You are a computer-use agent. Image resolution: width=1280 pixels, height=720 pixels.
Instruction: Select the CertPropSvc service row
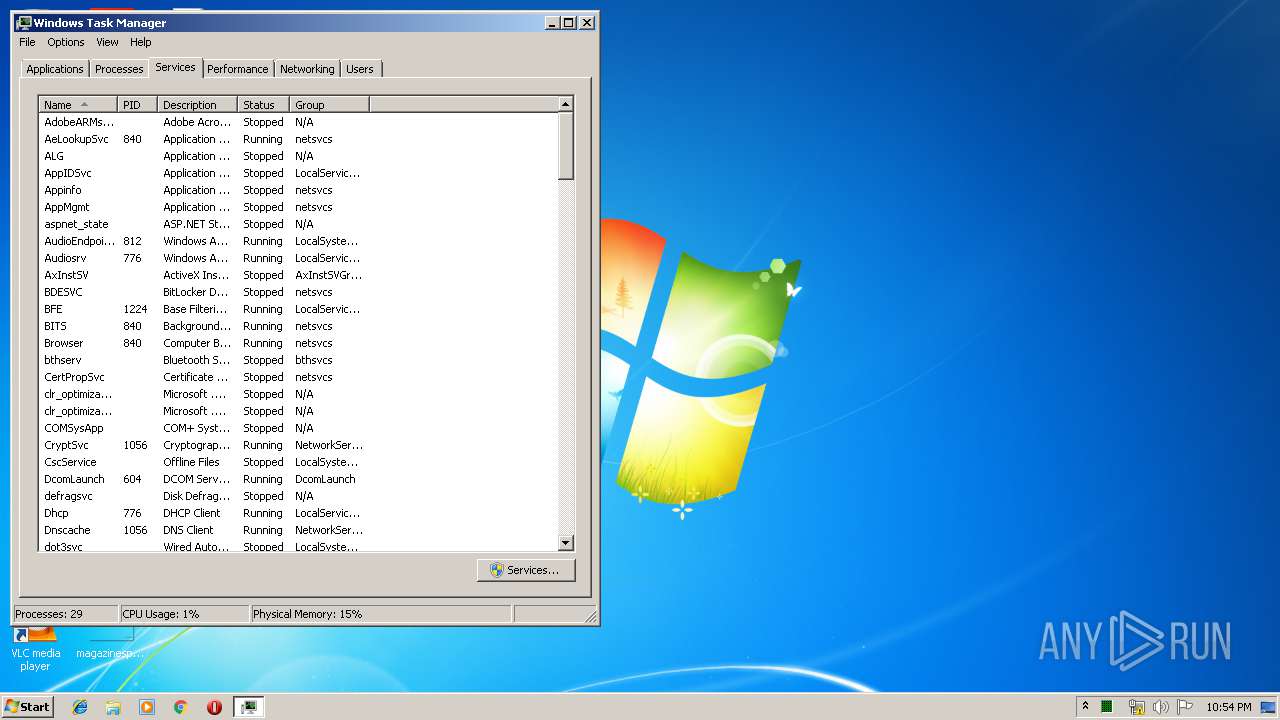tap(299, 377)
